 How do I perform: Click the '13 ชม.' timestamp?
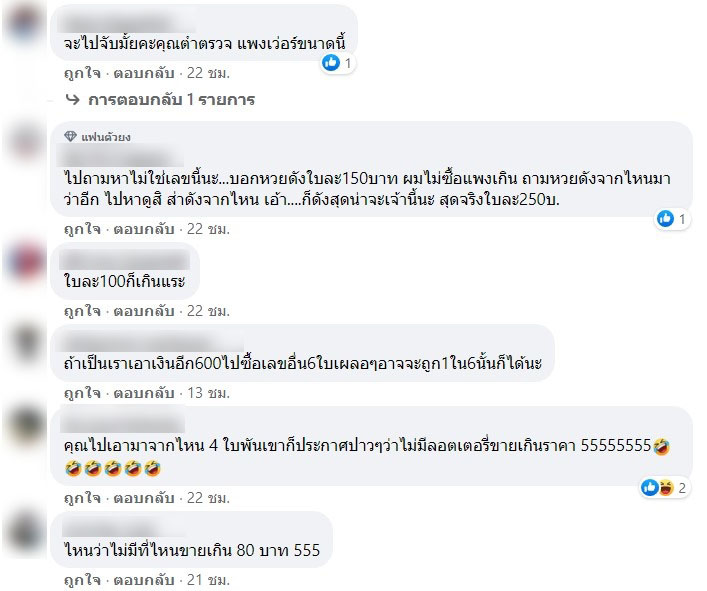click(208, 393)
